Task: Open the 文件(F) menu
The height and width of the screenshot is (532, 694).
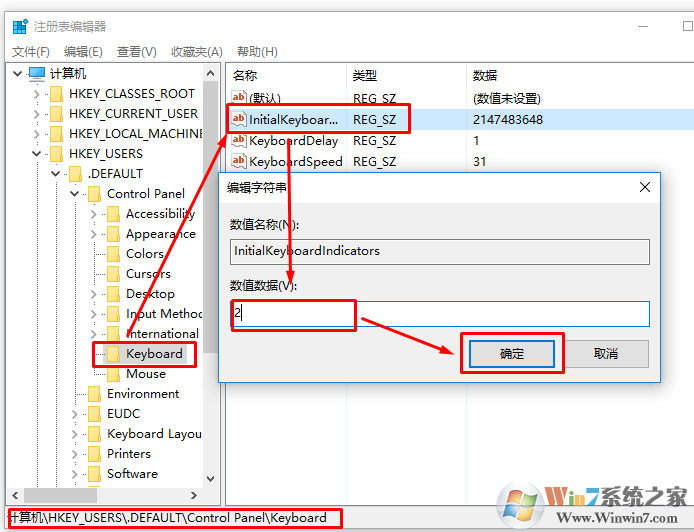Action: point(31,52)
